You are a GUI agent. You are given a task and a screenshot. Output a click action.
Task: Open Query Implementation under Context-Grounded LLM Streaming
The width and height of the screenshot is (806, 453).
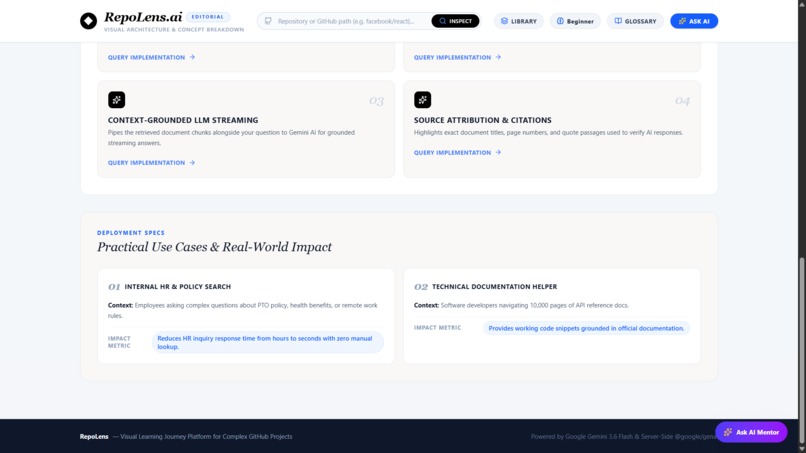151,162
